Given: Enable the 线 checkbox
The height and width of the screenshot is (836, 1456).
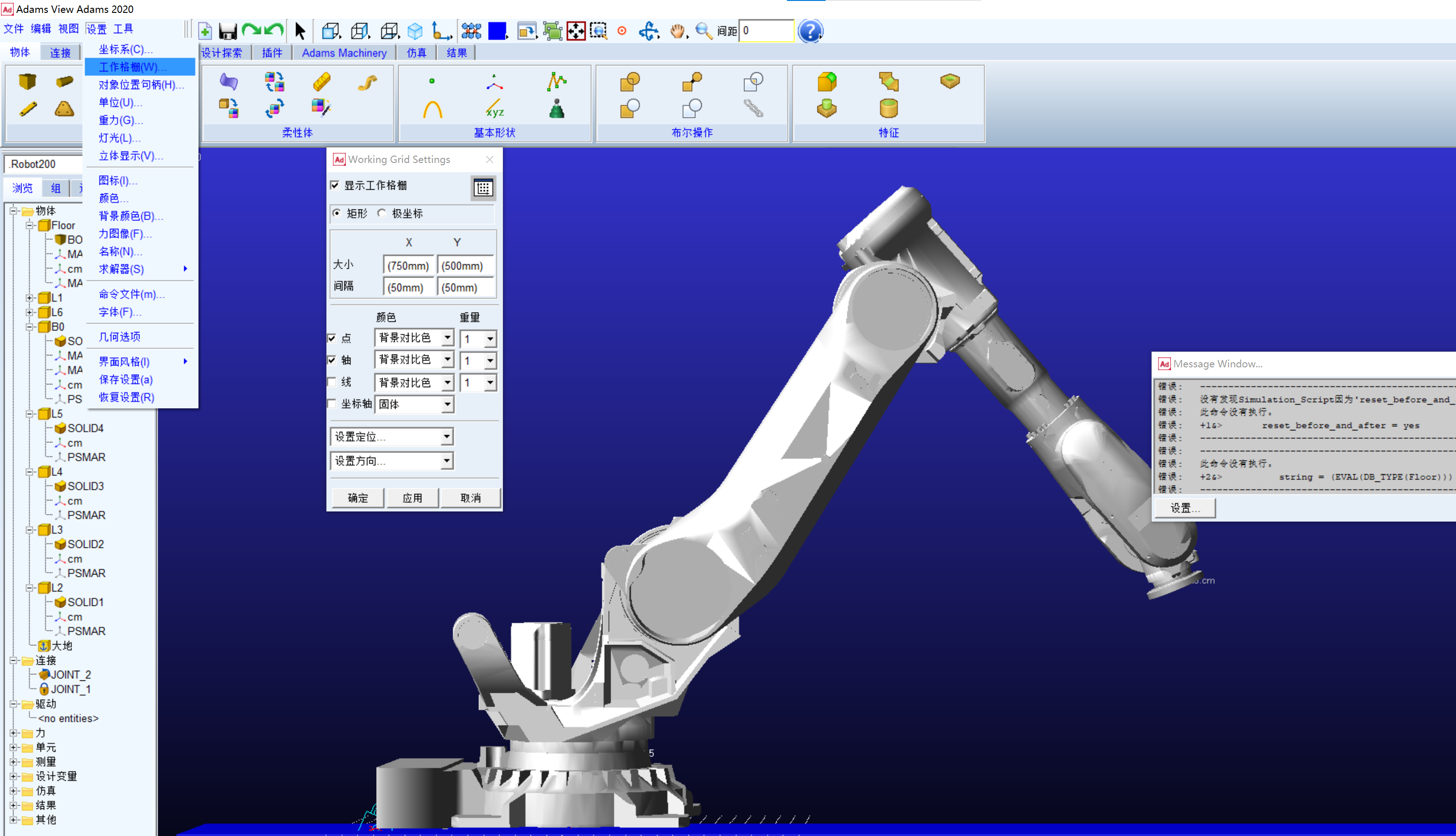Looking at the screenshot, I should (x=332, y=382).
